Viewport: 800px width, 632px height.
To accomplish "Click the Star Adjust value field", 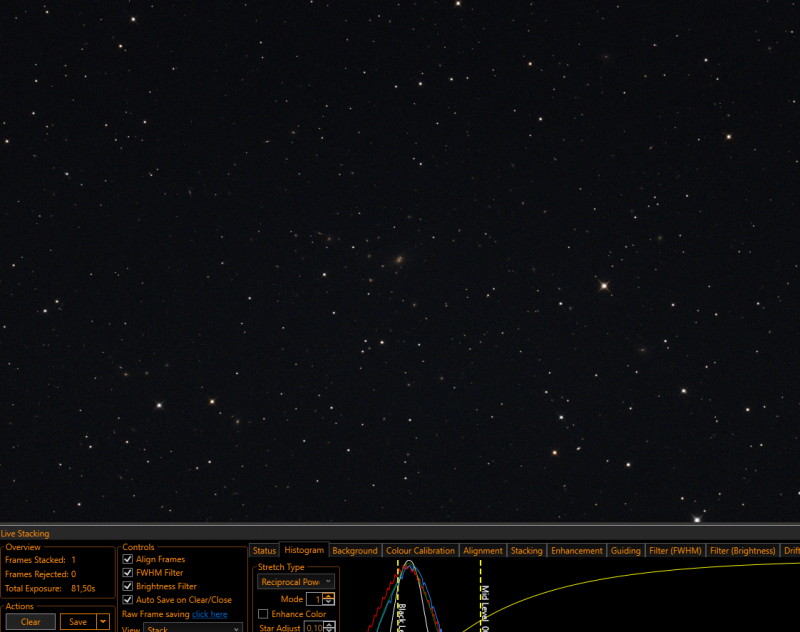I will point(314,627).
